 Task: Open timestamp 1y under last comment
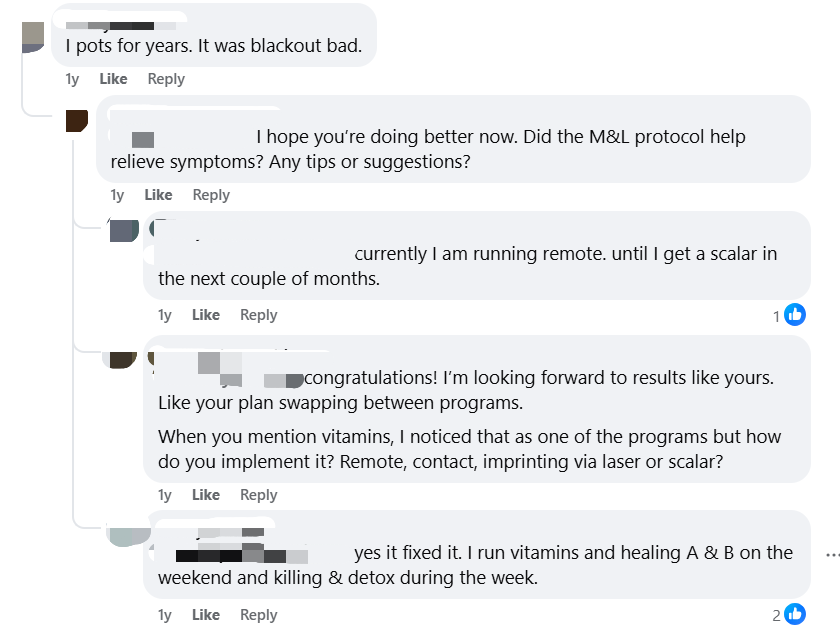(164, 615)
